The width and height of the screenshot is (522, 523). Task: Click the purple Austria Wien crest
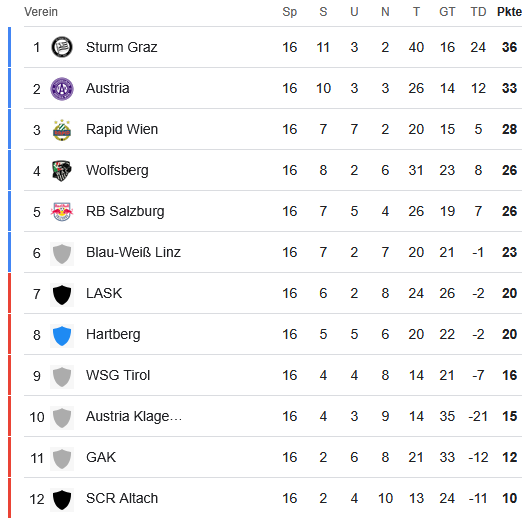[x=62, y=88]
